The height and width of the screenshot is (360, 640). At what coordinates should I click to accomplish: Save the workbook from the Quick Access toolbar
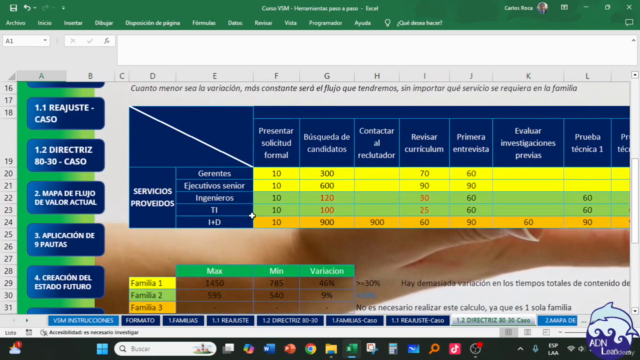13,8
